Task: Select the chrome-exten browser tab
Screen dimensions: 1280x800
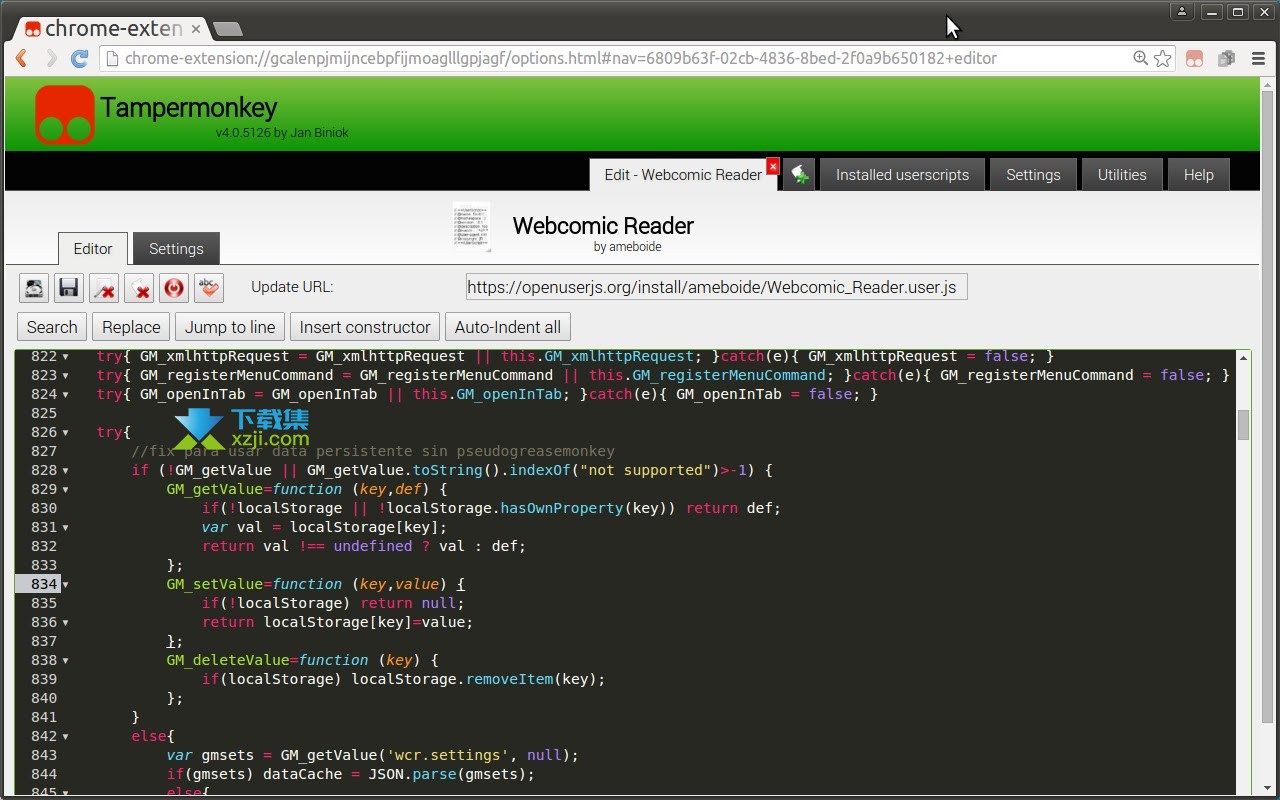Action: tap(112, 29)
